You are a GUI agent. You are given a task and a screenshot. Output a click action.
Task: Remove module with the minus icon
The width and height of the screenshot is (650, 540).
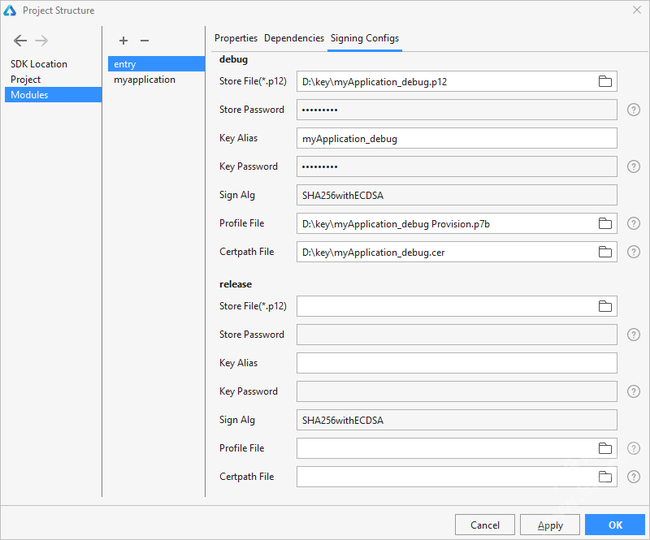[x=144, y=41]
